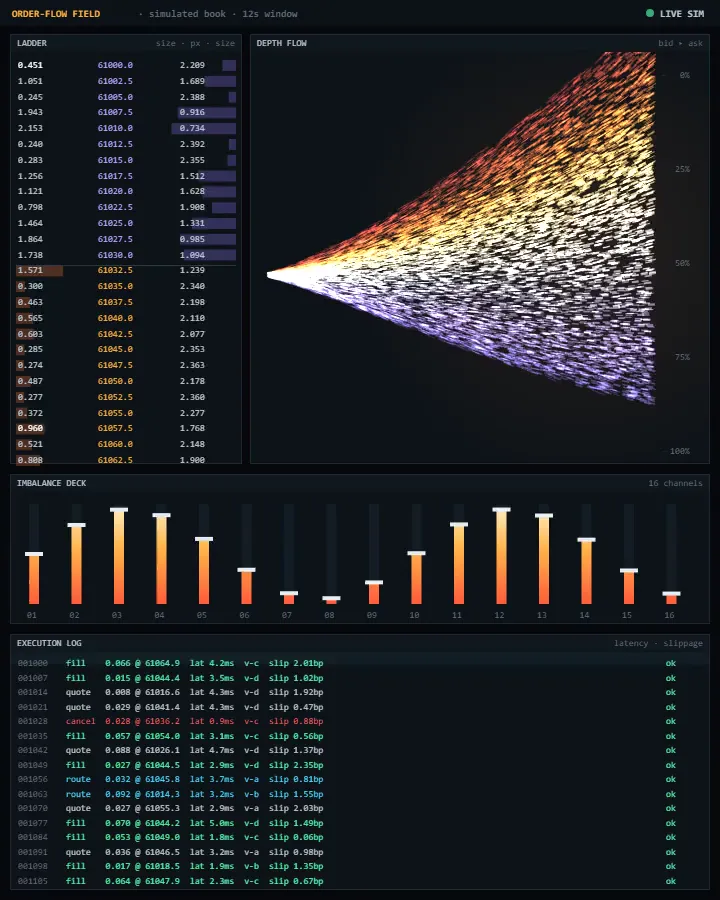Click ladder price 61057.5
This screenshot has width=720, height=900.
115,428
